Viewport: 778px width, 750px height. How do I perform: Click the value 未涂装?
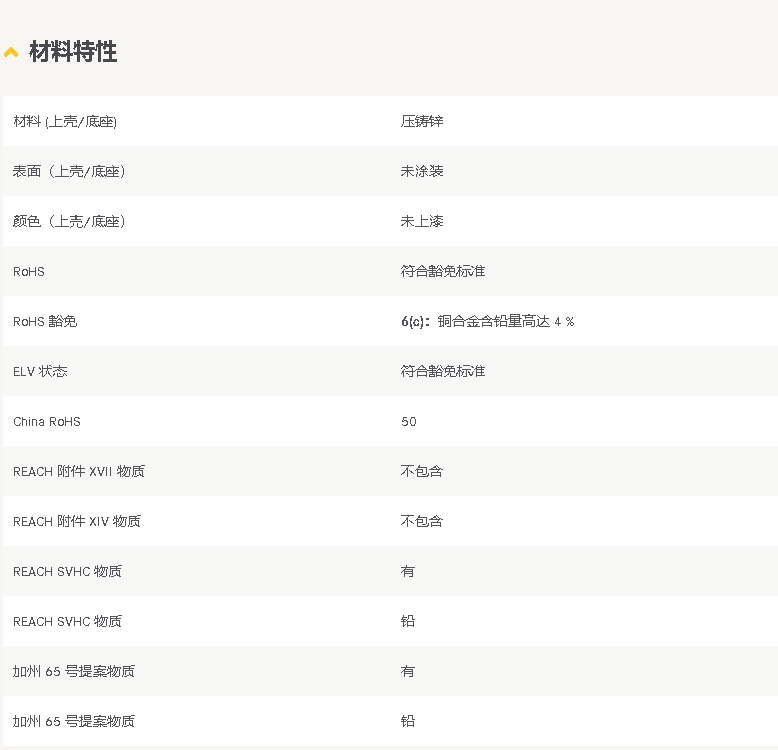422,172
